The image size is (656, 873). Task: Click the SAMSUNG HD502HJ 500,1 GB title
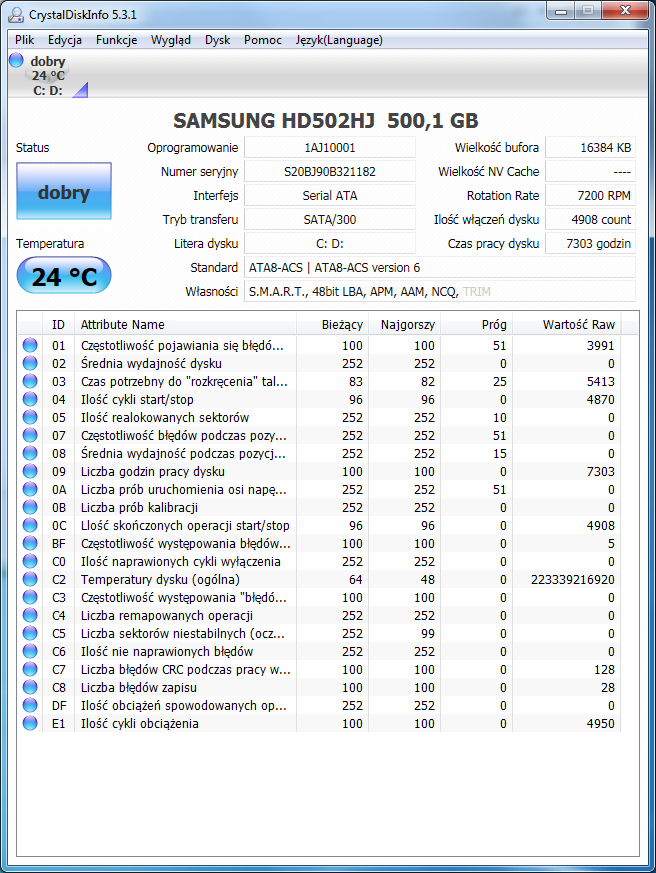coord(326,121)
